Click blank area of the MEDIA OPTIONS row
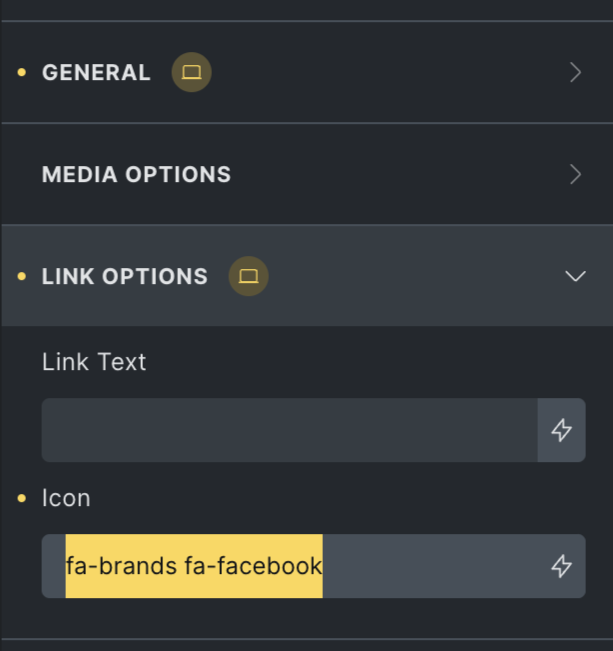This screenshot has height=651, width=613. pyautogui.click(x=400, y=175)
